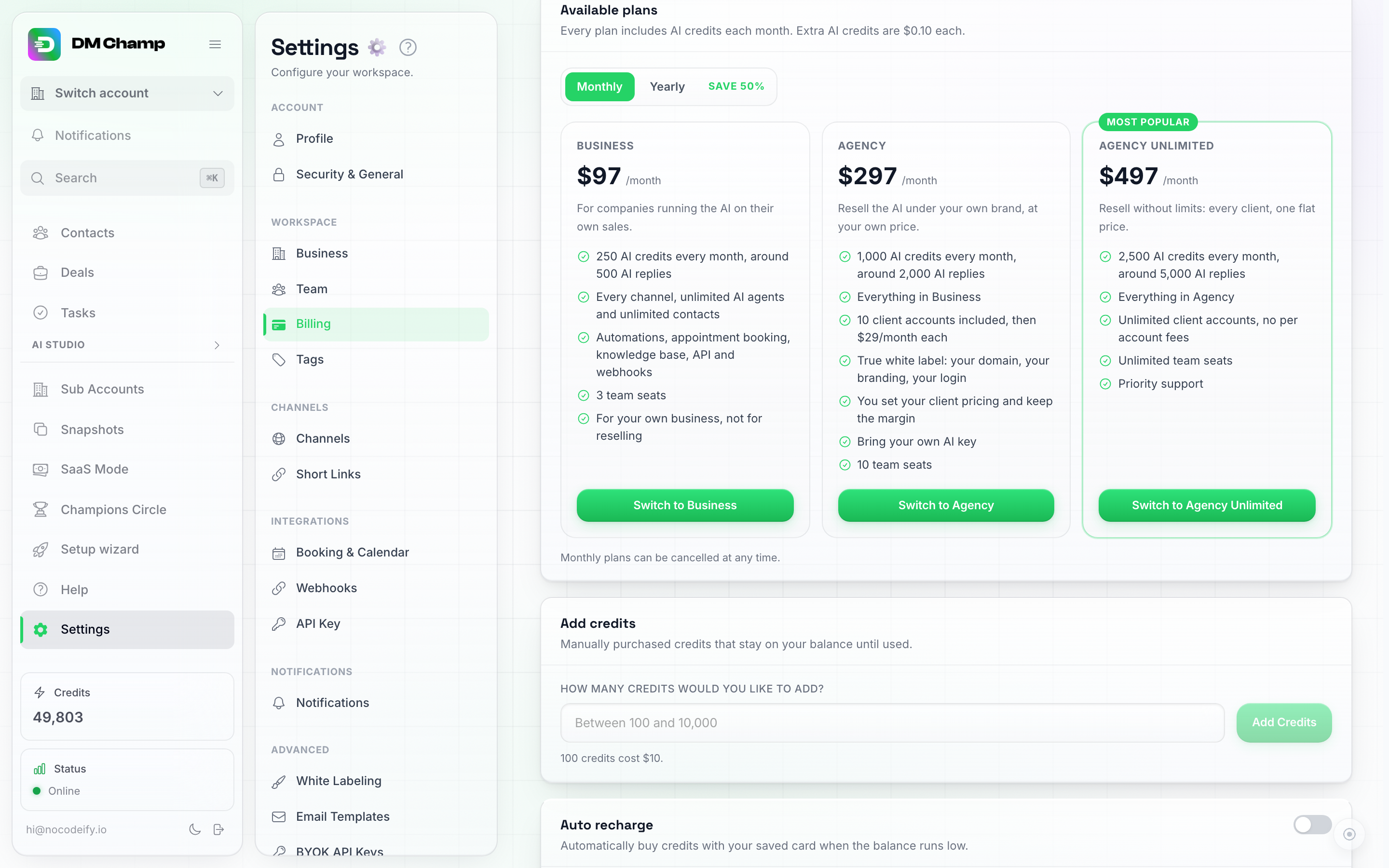
Task: Toggle dark mode moon icon
Action: click(x=194, y=829)
